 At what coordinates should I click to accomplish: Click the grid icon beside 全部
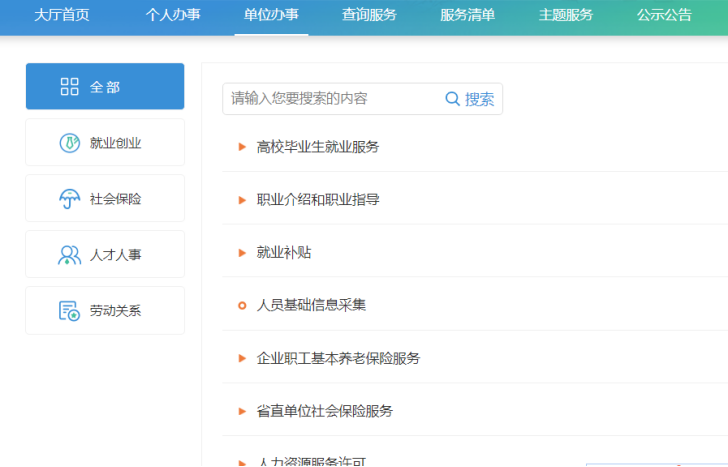(x=69, y=87)
